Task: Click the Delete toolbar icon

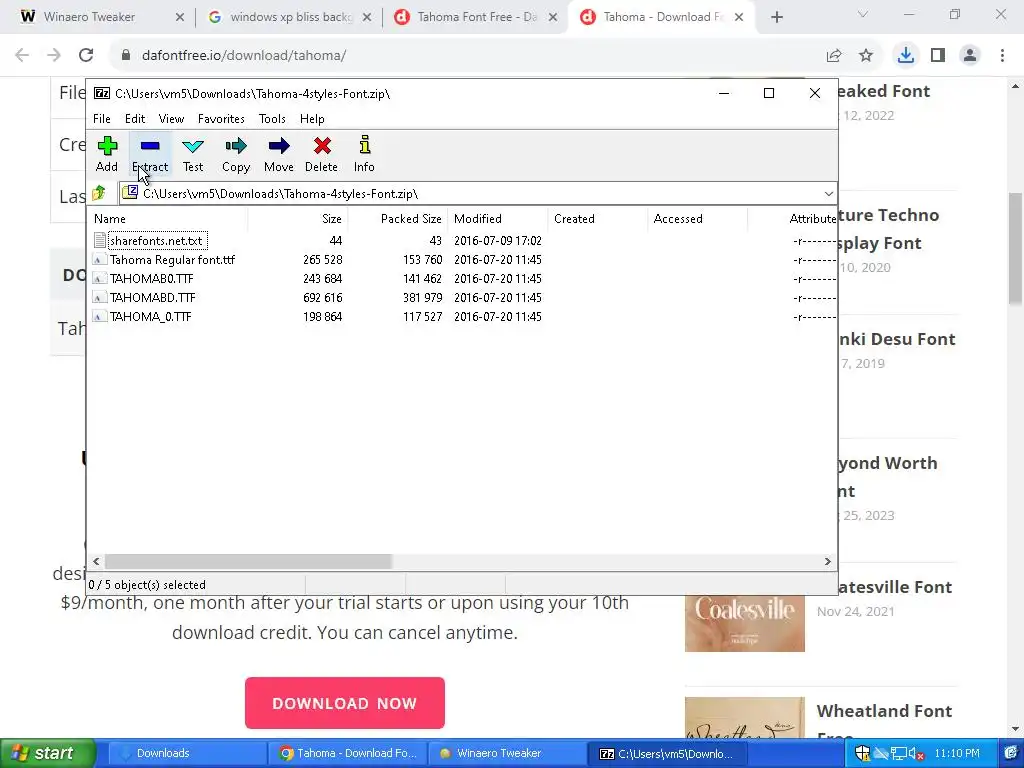Action: 321,154
